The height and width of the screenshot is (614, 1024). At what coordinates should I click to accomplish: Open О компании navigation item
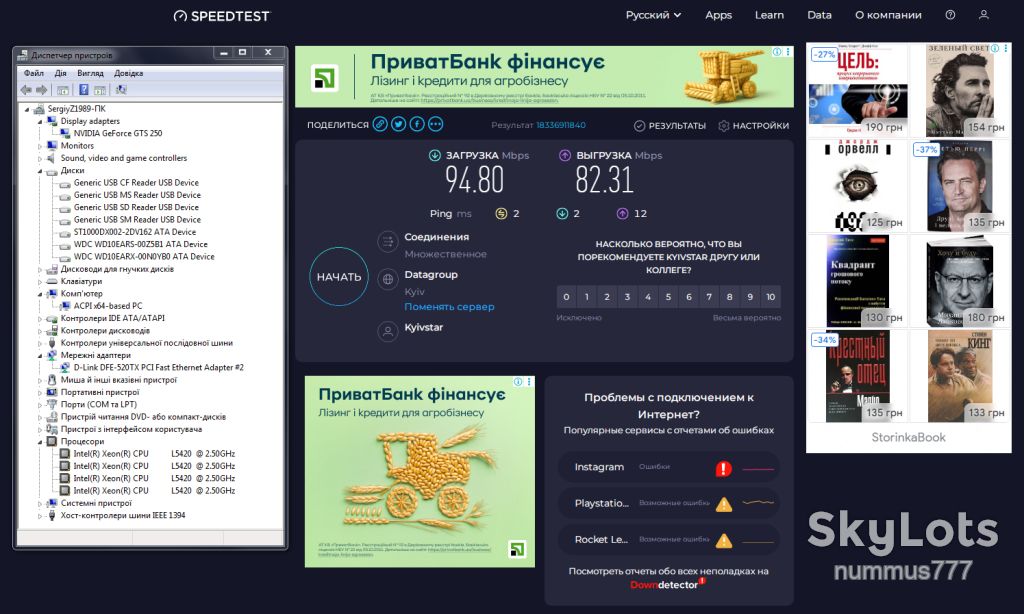888,15
